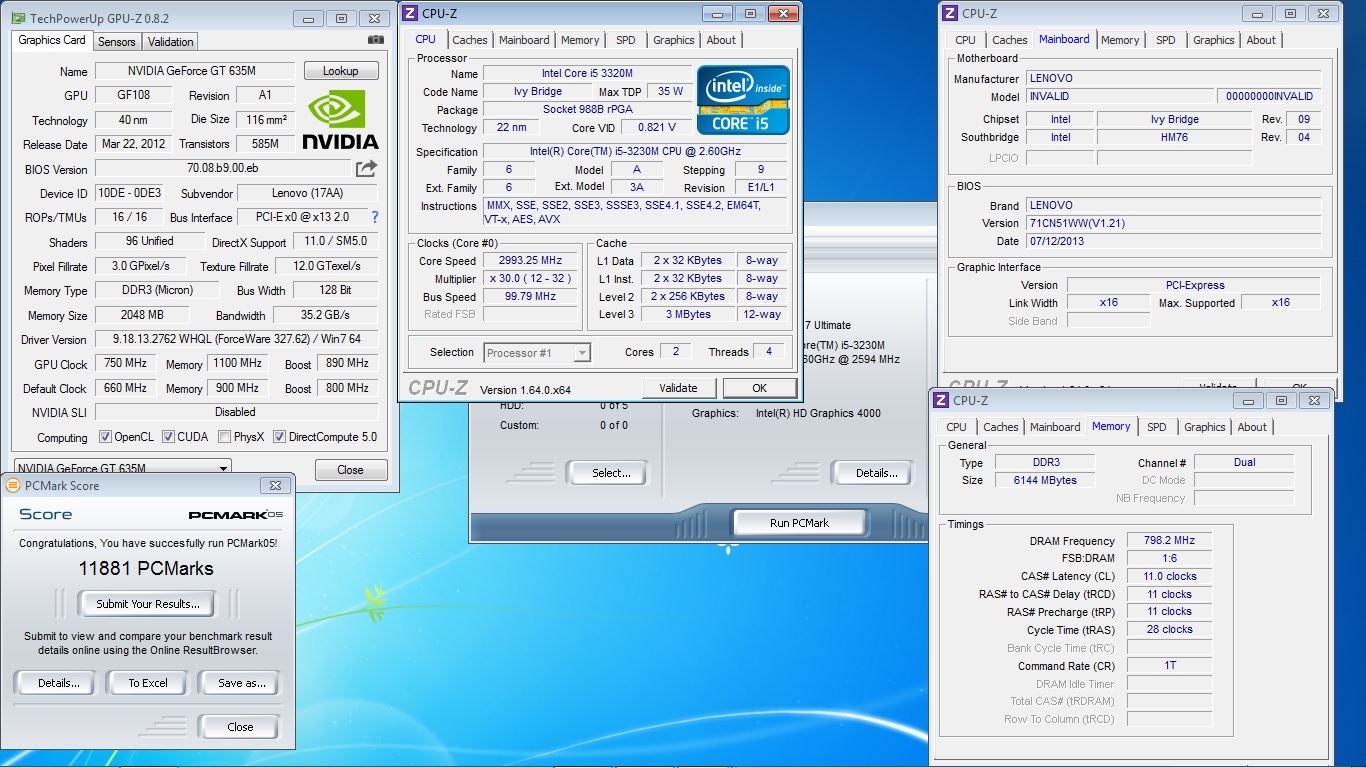Click the Level 3 cache 3 MBytes value
Screen dimensions: 1366x768
tap(689, 314)
